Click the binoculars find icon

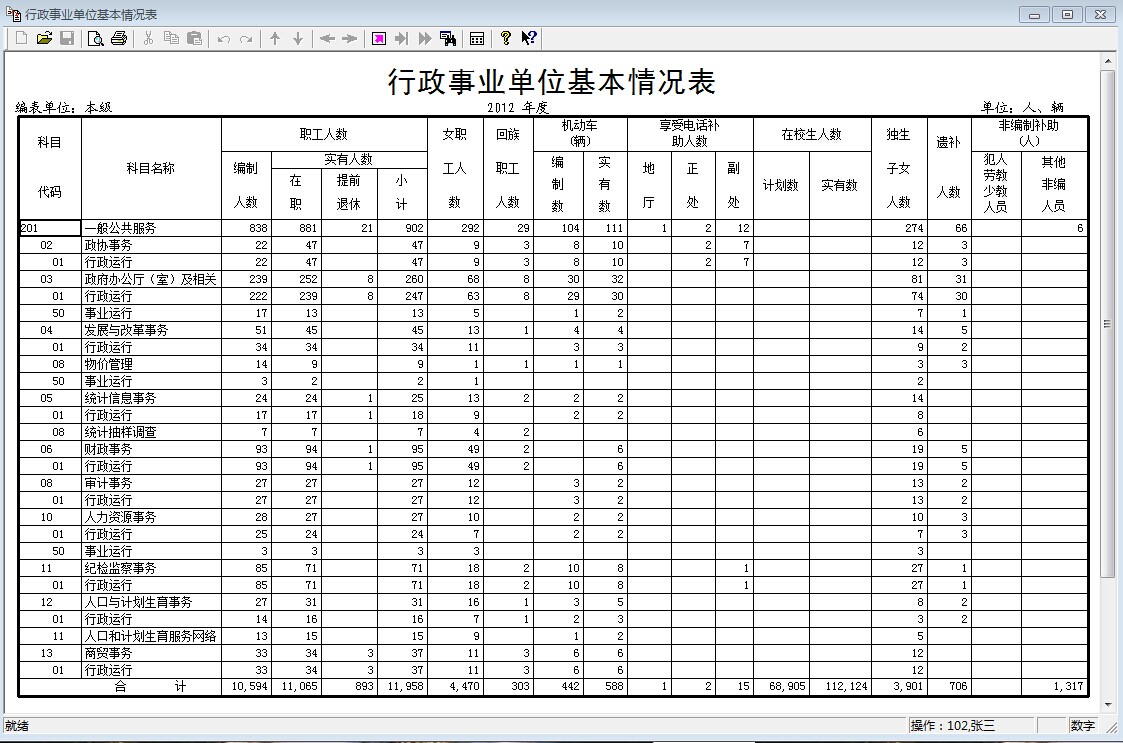click(x=448, y=38)
